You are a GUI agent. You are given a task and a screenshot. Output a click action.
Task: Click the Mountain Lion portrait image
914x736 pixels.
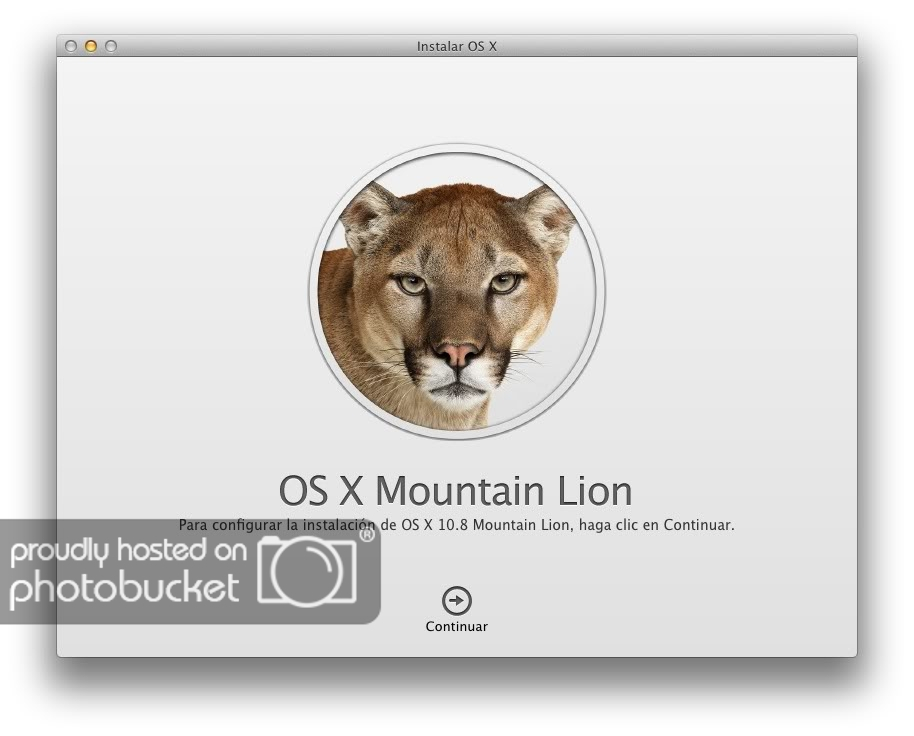[x=456, y=291]
